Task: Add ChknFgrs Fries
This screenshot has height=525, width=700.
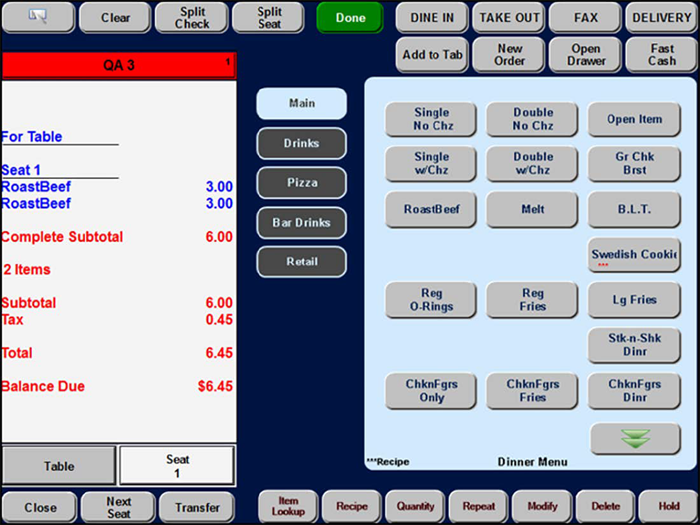Action: [x=532, y=391]
